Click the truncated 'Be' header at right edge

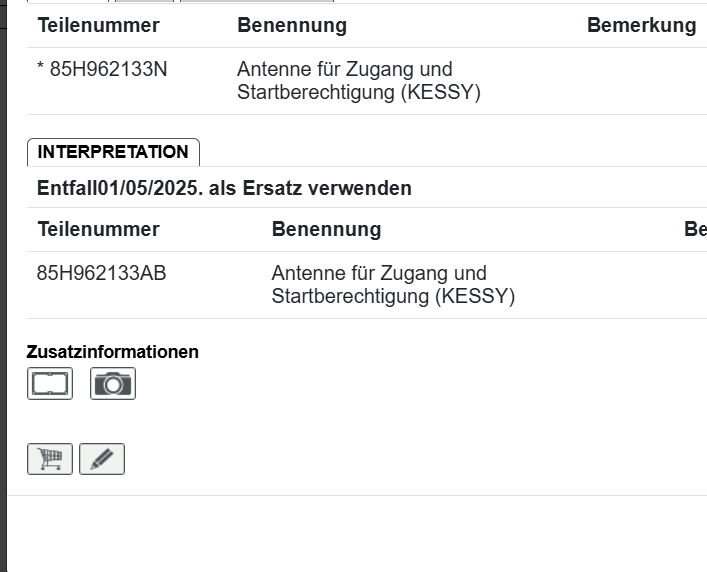pos(695,229)
